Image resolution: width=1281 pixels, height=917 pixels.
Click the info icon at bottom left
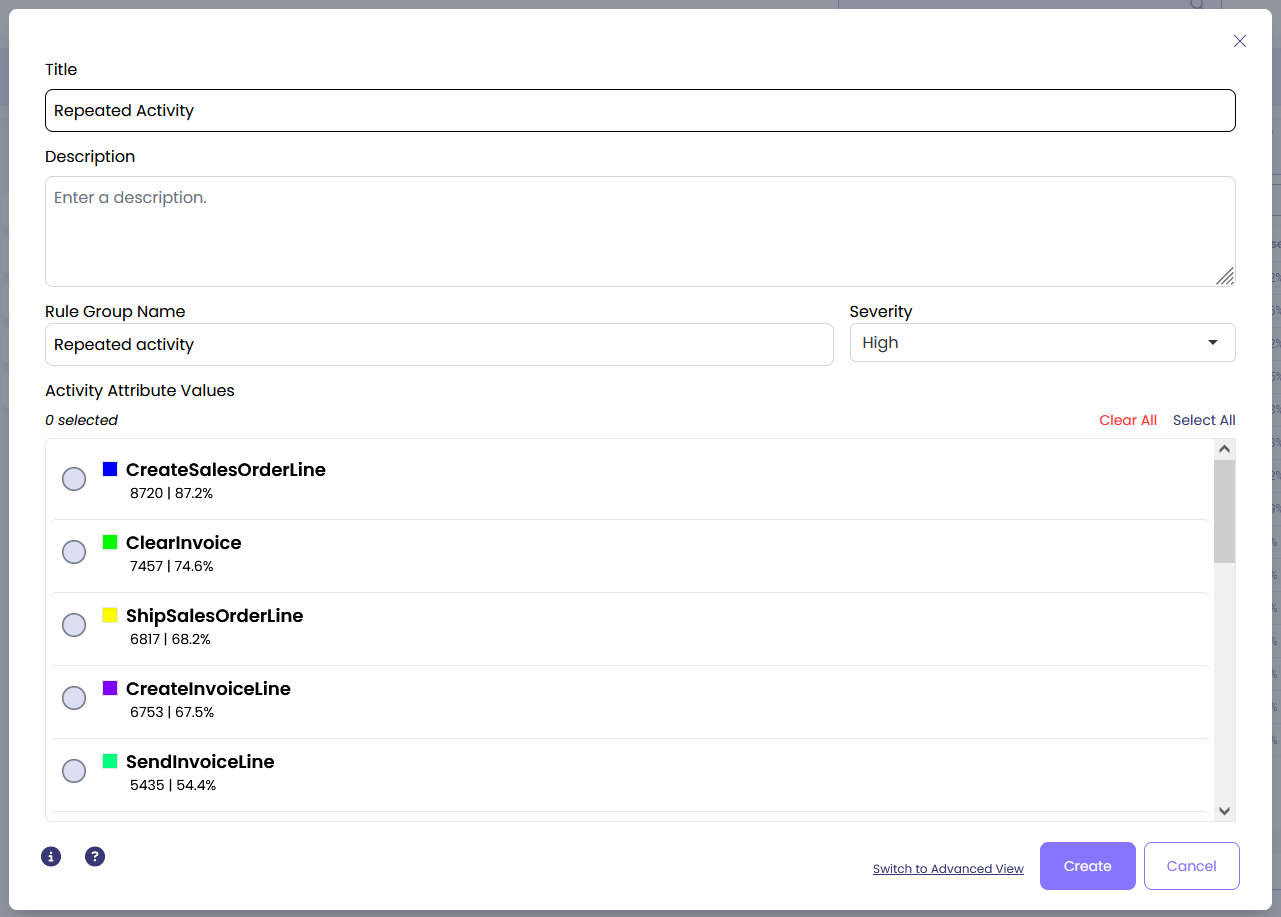(x=51, y=856)
